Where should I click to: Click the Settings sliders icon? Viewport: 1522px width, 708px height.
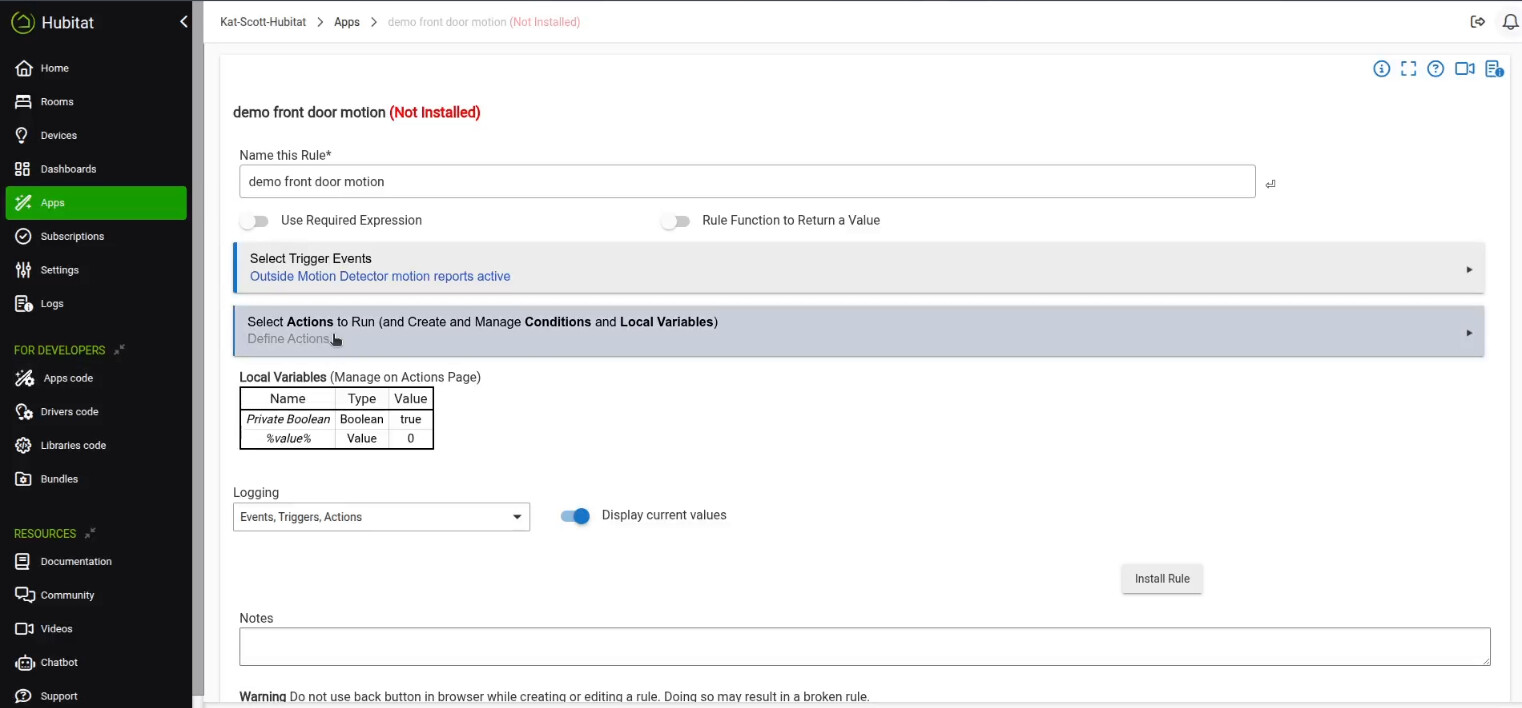[x=22, y=270]
